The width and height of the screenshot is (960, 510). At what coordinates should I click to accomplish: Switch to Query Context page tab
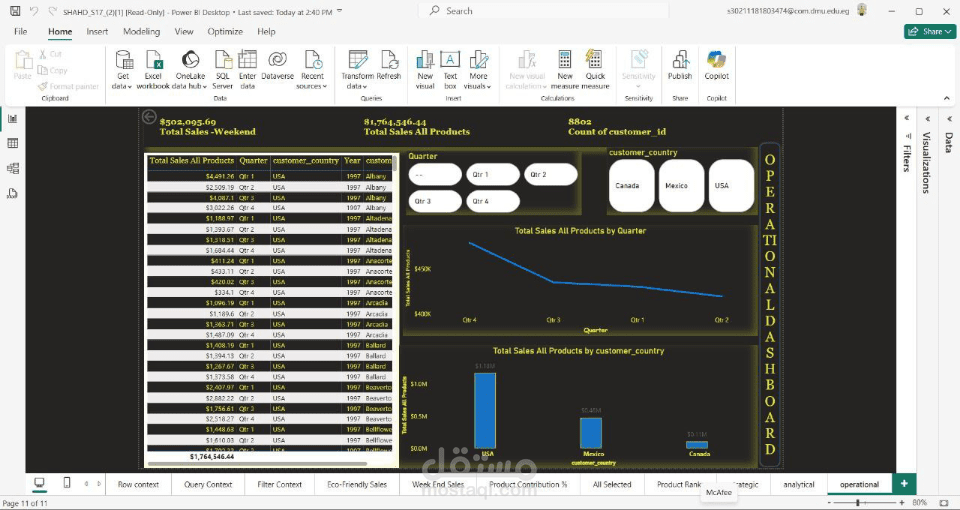208,484
